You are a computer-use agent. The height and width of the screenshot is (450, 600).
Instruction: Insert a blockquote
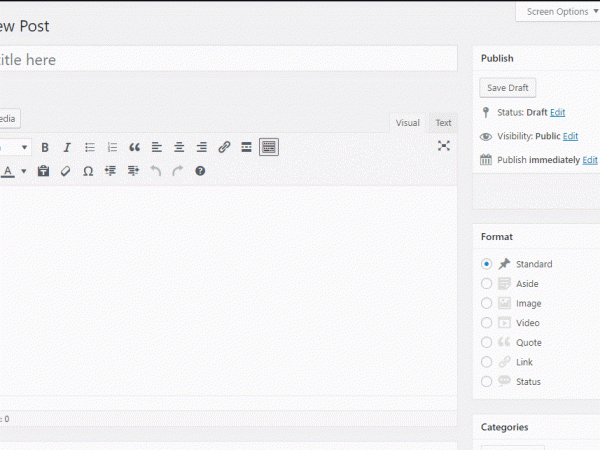tap(135, 147)
